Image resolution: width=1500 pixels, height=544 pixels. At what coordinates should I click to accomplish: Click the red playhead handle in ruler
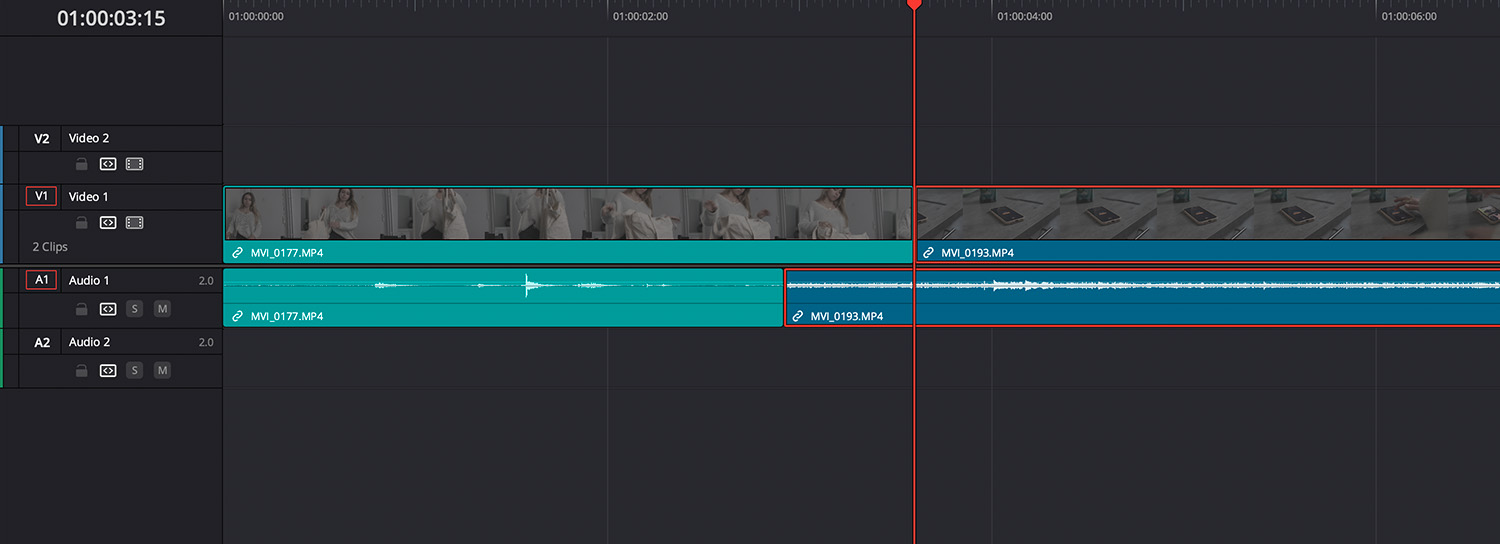914,5
